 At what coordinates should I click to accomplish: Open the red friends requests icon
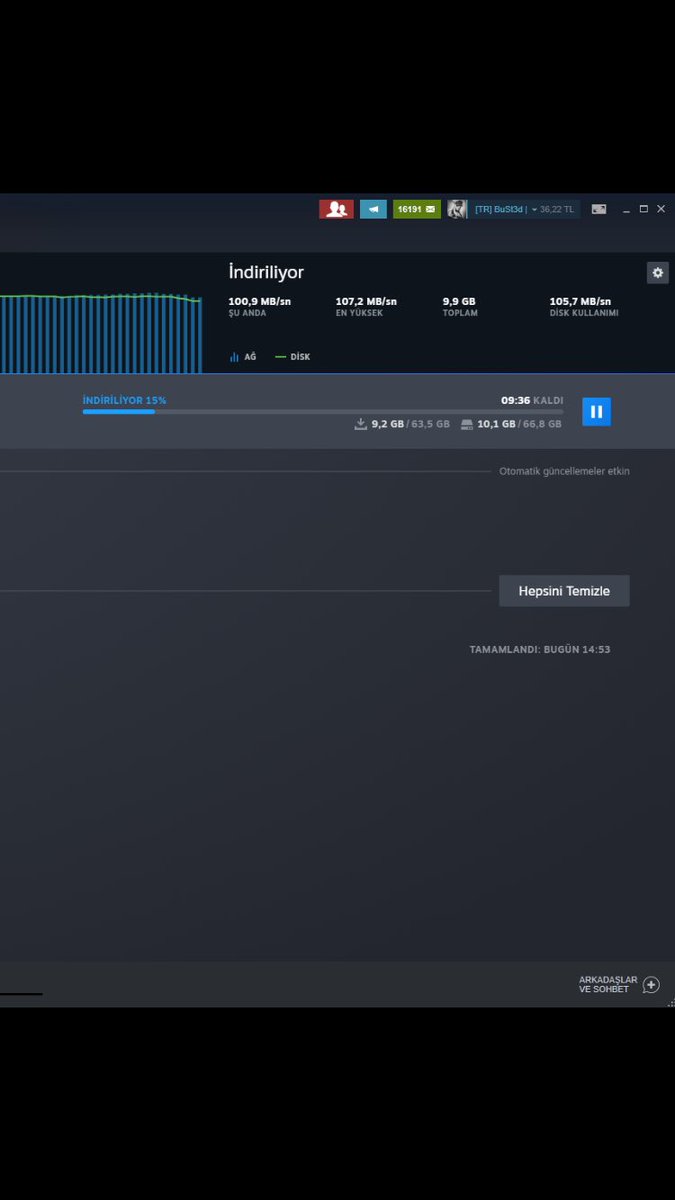click(336, 209)
